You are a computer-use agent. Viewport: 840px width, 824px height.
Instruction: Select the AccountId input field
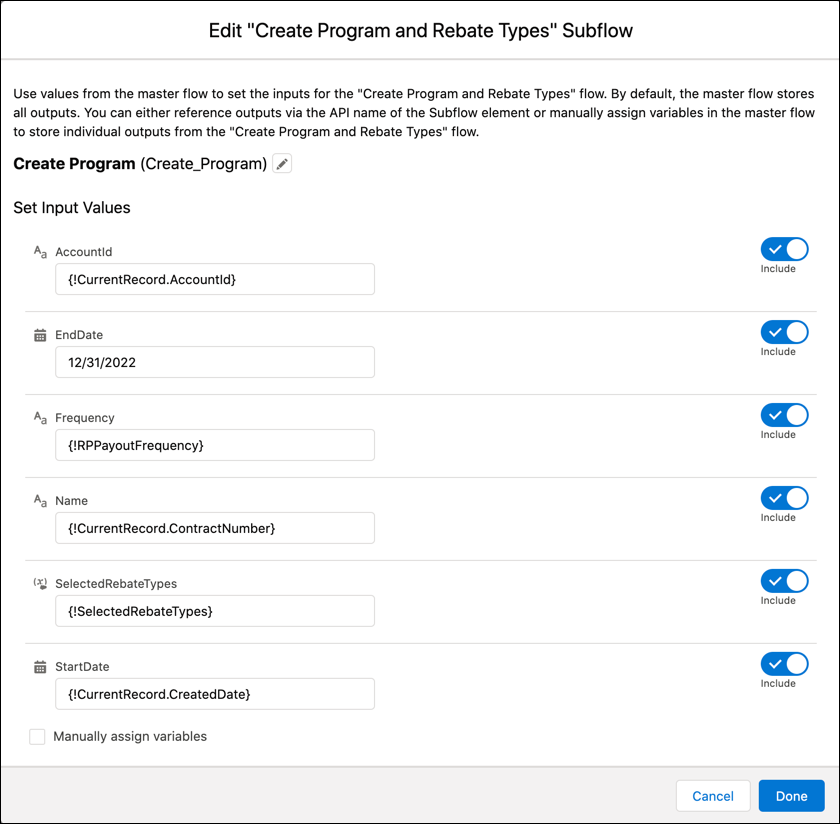pos(214,279)
